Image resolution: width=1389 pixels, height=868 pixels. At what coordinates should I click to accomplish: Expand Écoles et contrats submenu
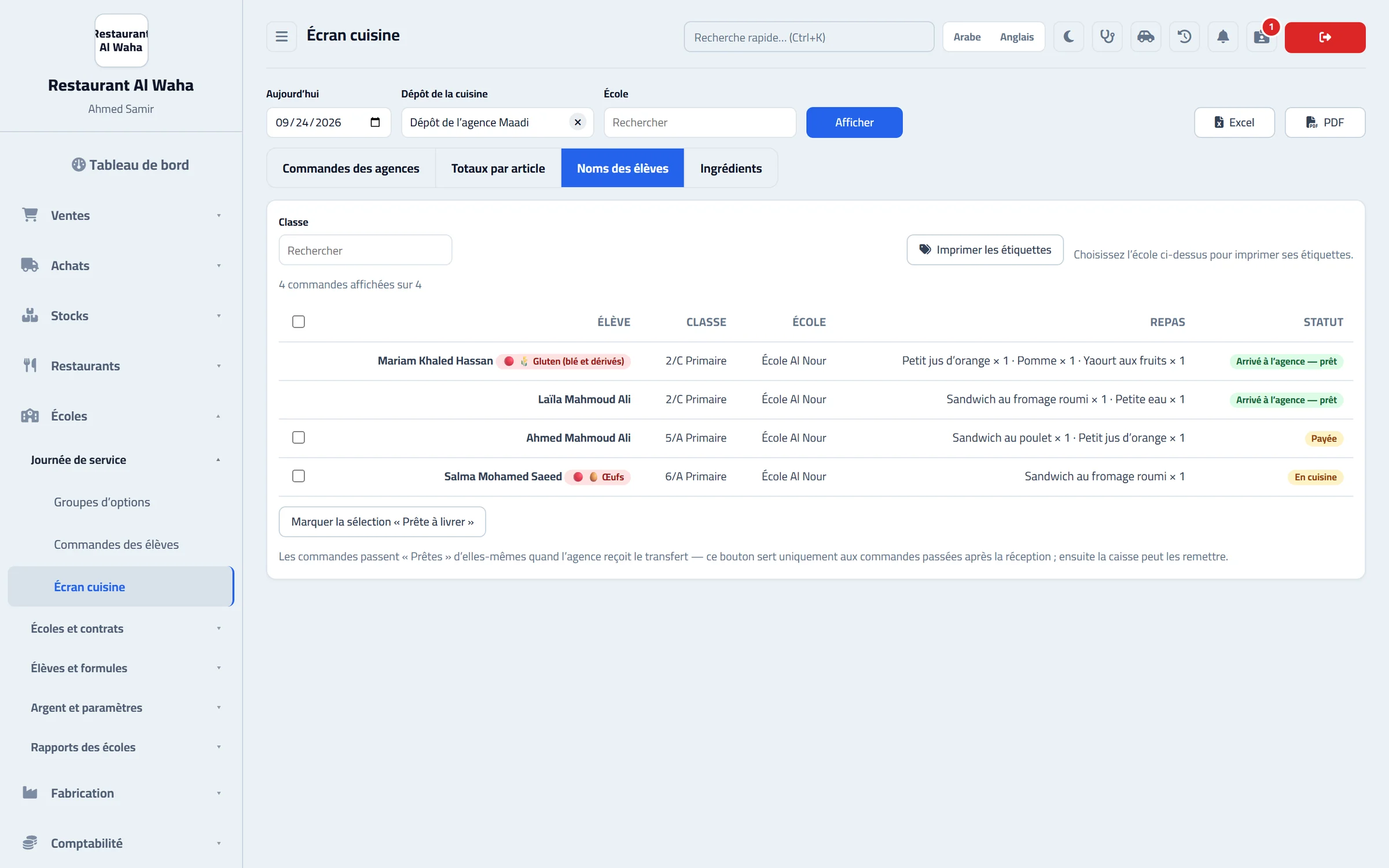coord(219,628)
